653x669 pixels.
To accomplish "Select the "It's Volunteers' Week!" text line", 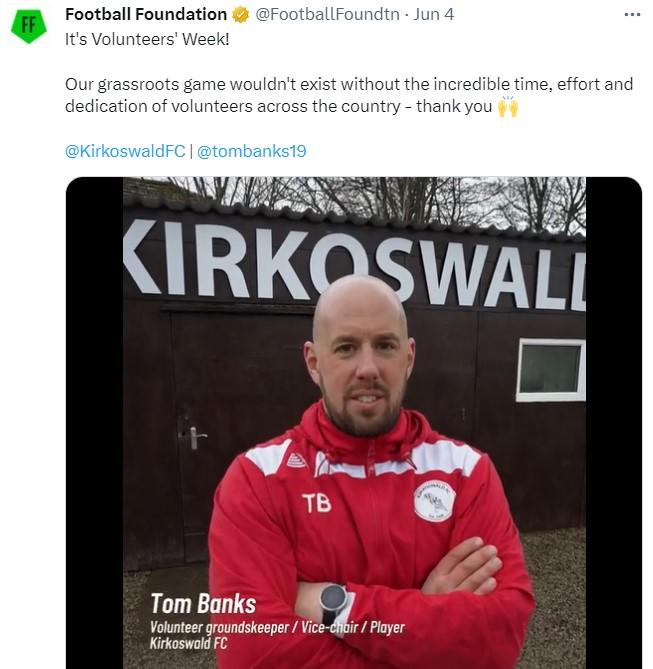I will click(147, 39).
